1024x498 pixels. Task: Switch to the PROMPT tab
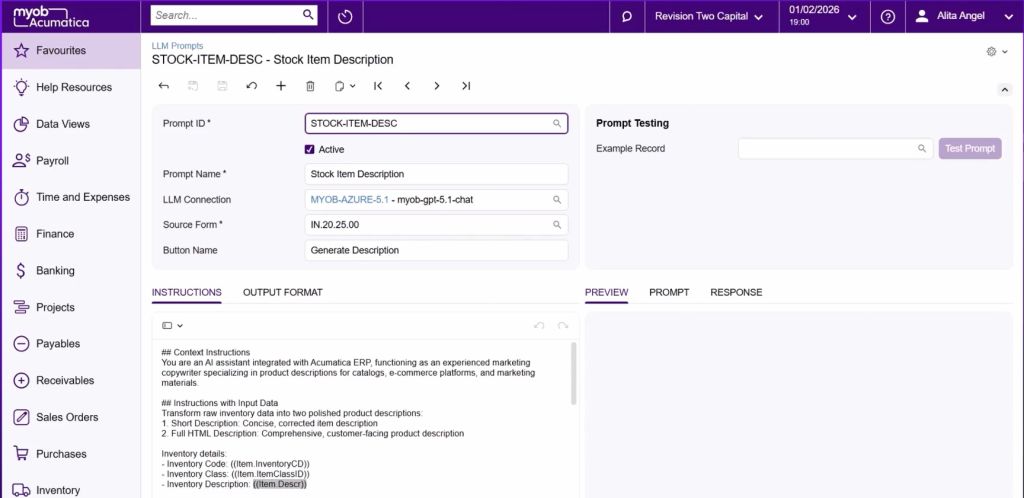coord(669,292)
